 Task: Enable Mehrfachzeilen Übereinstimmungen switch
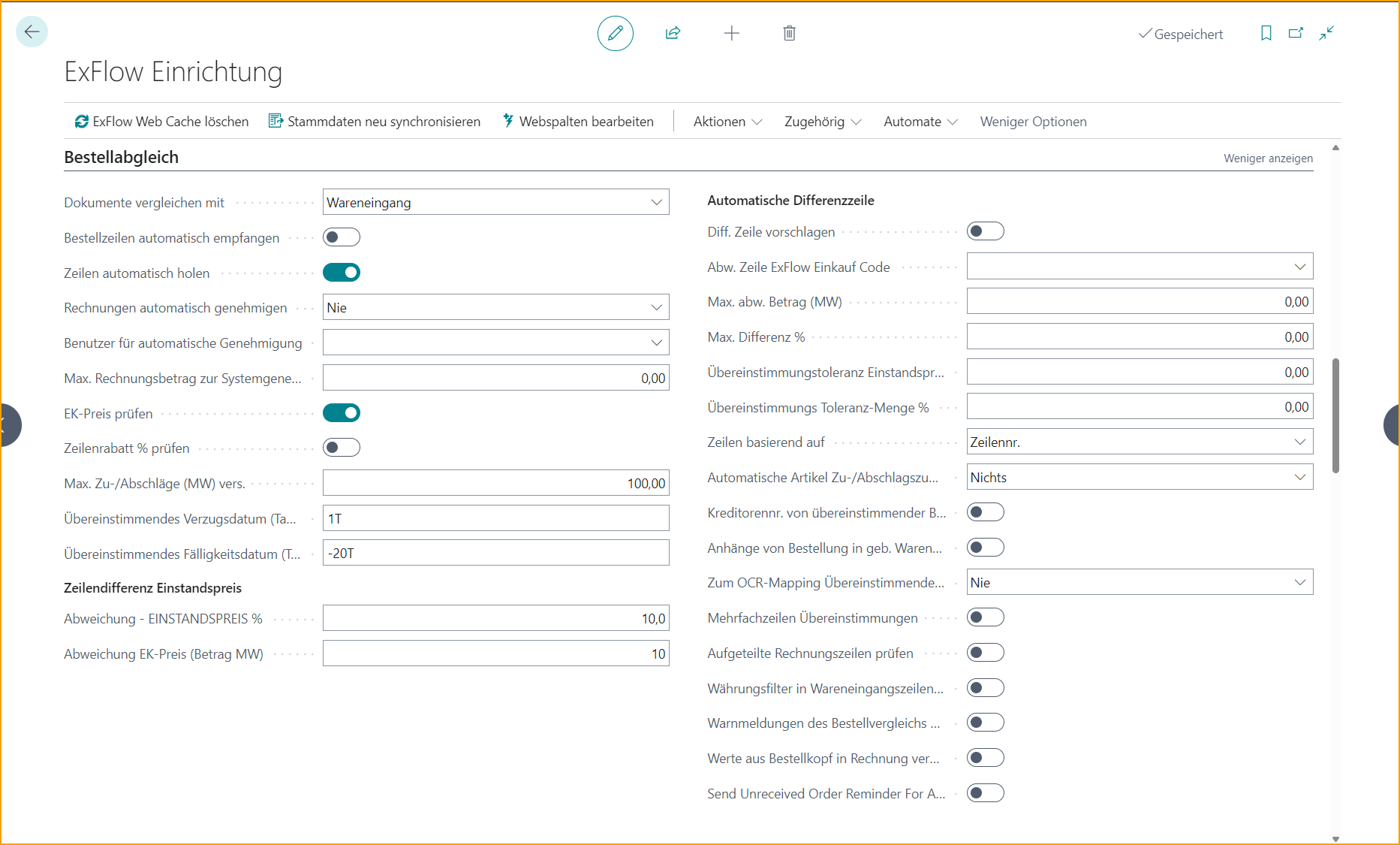coord(986,617)
